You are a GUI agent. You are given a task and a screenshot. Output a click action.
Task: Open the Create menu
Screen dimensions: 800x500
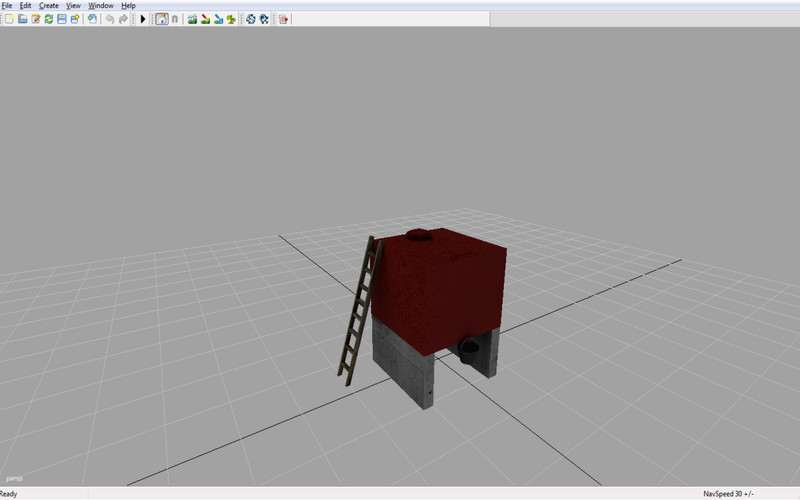click(x=48, y=5)
